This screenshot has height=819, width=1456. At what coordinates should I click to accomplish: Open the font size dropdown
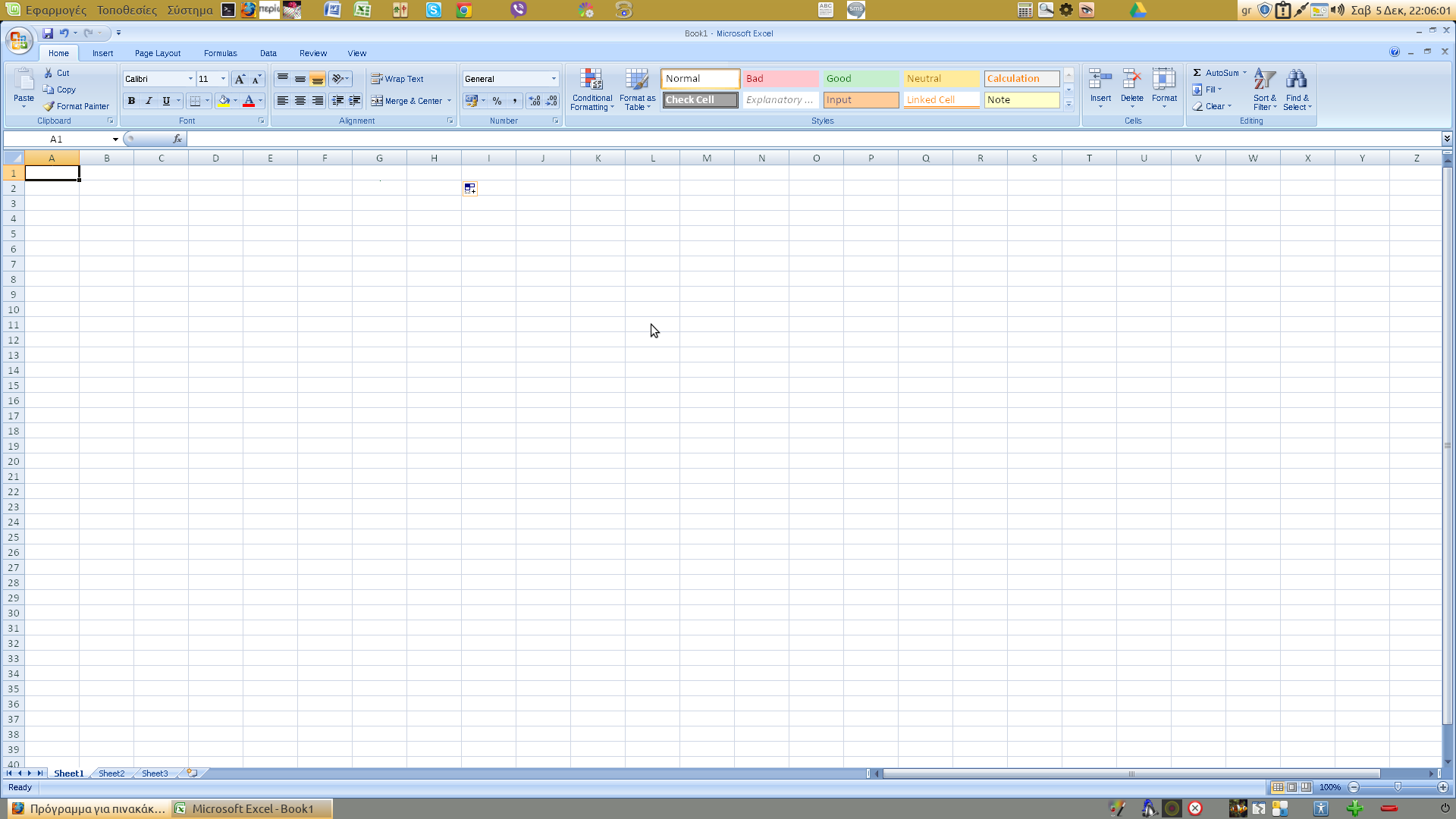[223, 79]
